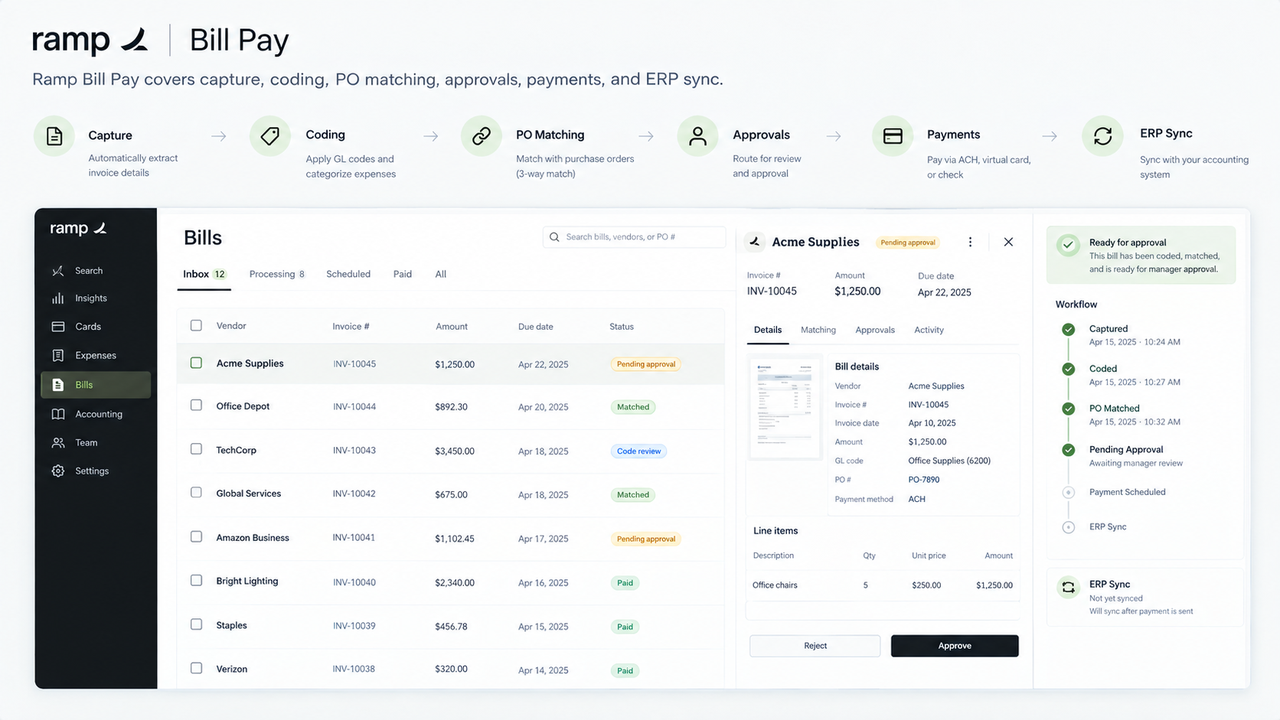
Task: Click the Ramp logo in the sidebar
Action: 78,228
